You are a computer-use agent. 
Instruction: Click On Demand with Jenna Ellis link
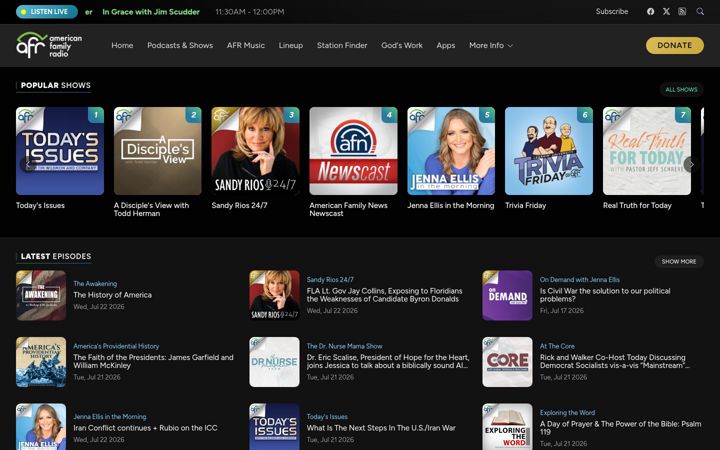[579, 280]
